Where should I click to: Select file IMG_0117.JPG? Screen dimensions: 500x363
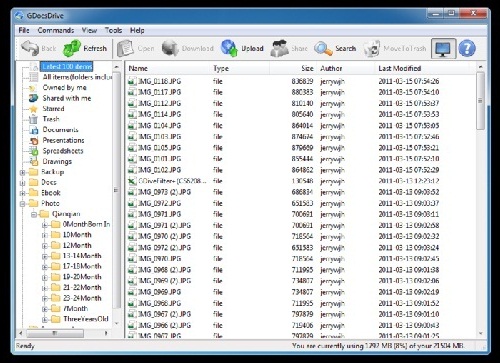[159, 92]
